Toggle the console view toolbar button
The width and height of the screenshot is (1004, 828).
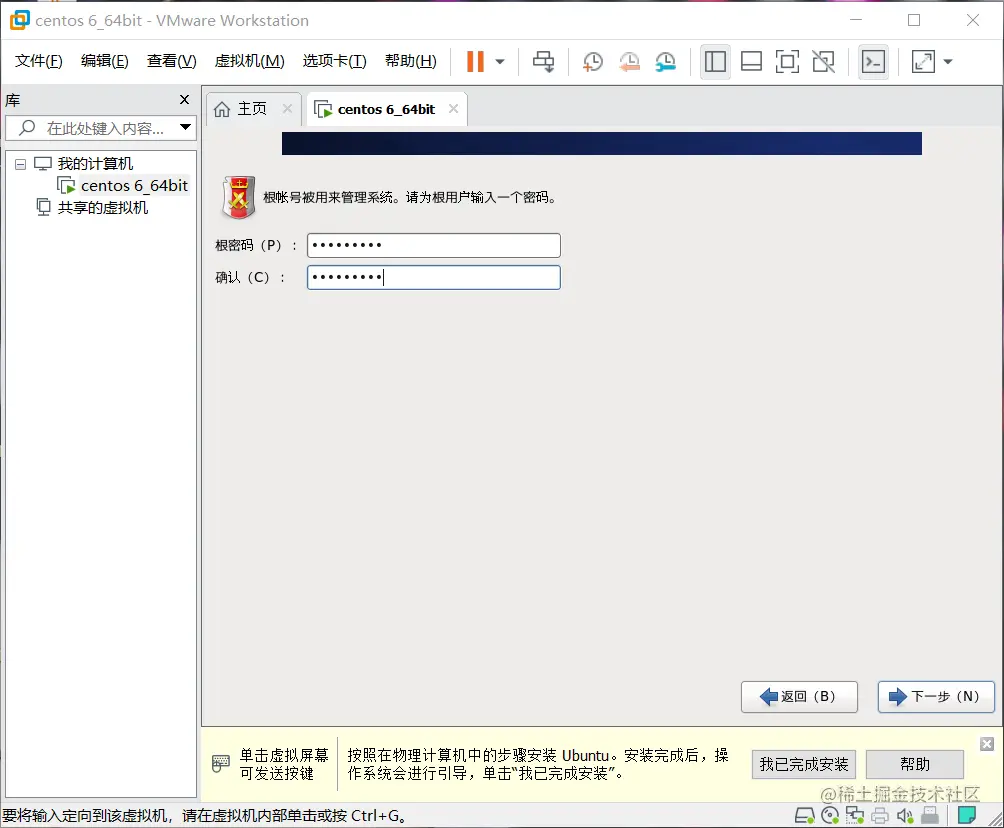click(x=873, y=61)
